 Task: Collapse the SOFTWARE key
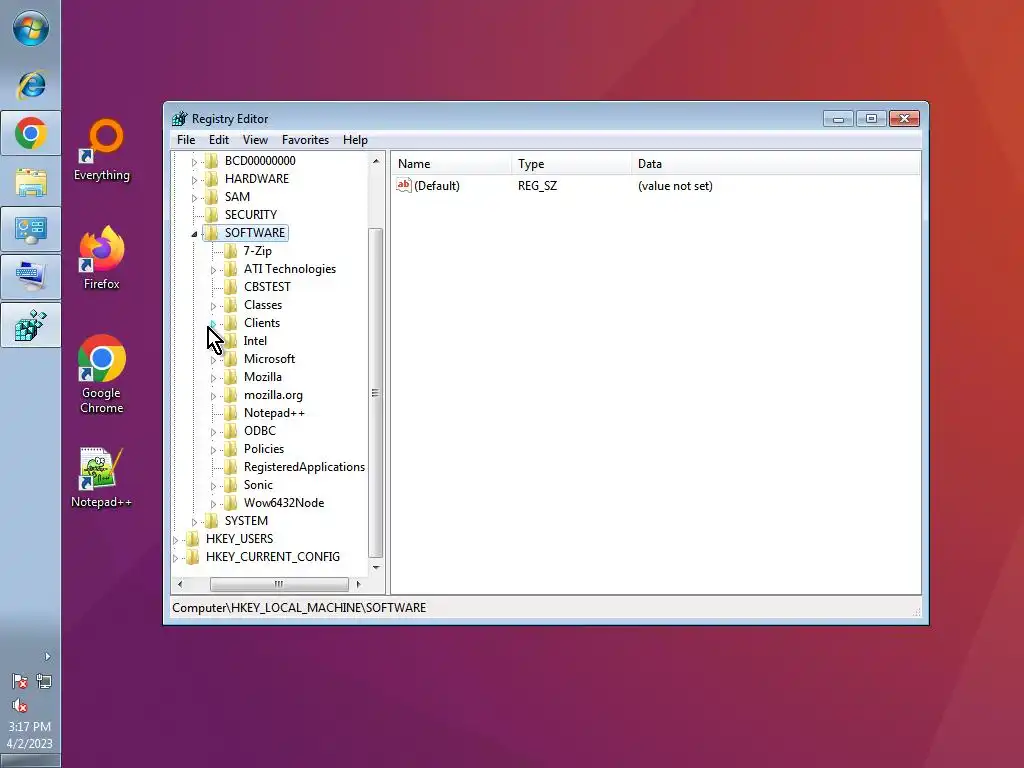[x=194, y=234]
